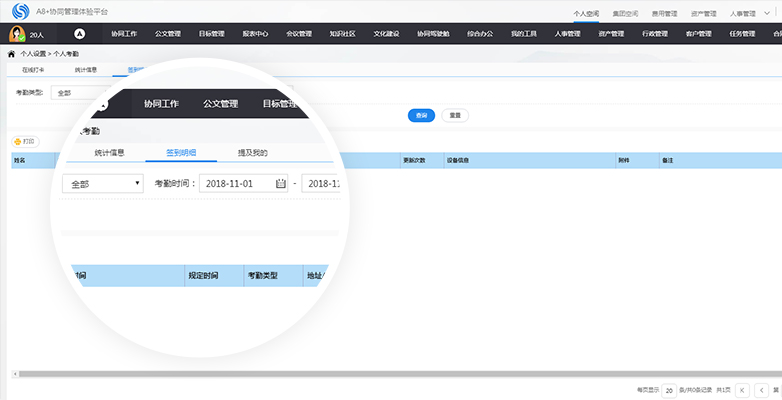Open the user avatar profile icon
The image size is (782, 400).
[17, 34]
